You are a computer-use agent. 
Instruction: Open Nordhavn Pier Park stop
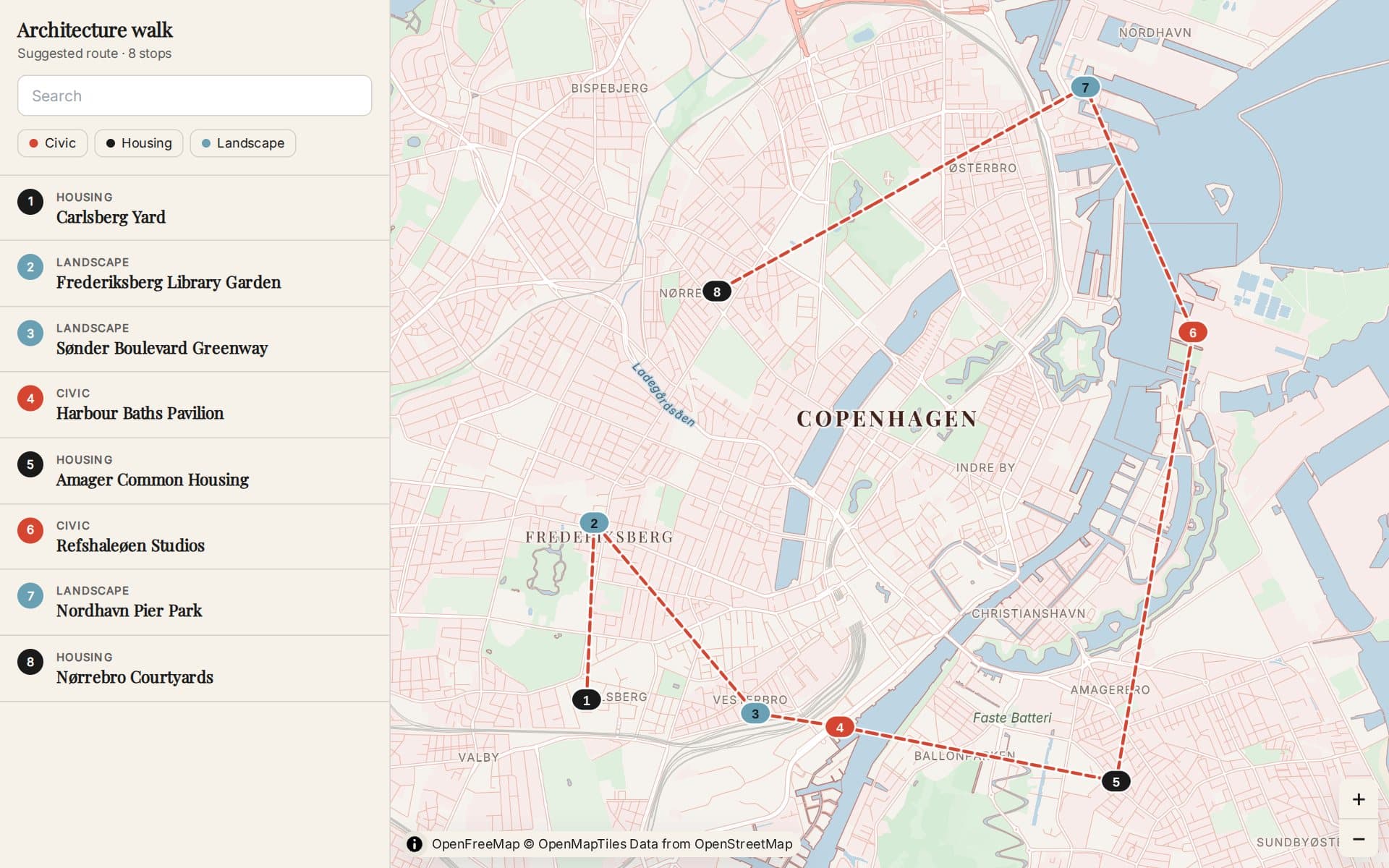(195, 603)
